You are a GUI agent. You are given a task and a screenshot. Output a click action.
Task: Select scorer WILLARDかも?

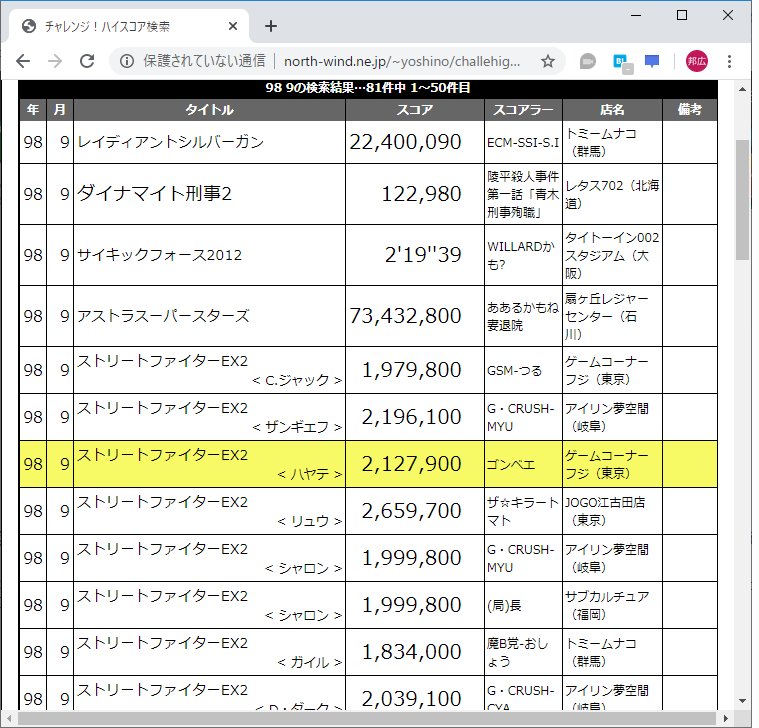(x=521, y=256)
